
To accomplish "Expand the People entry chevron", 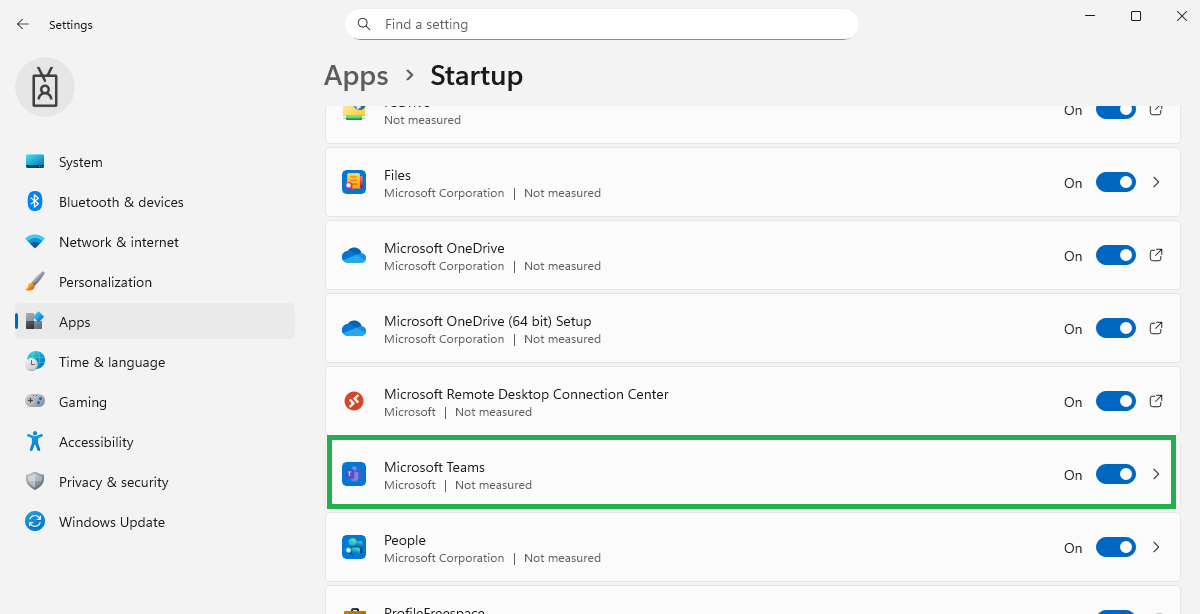I will pyautogui.click(x=1156, y=548).
